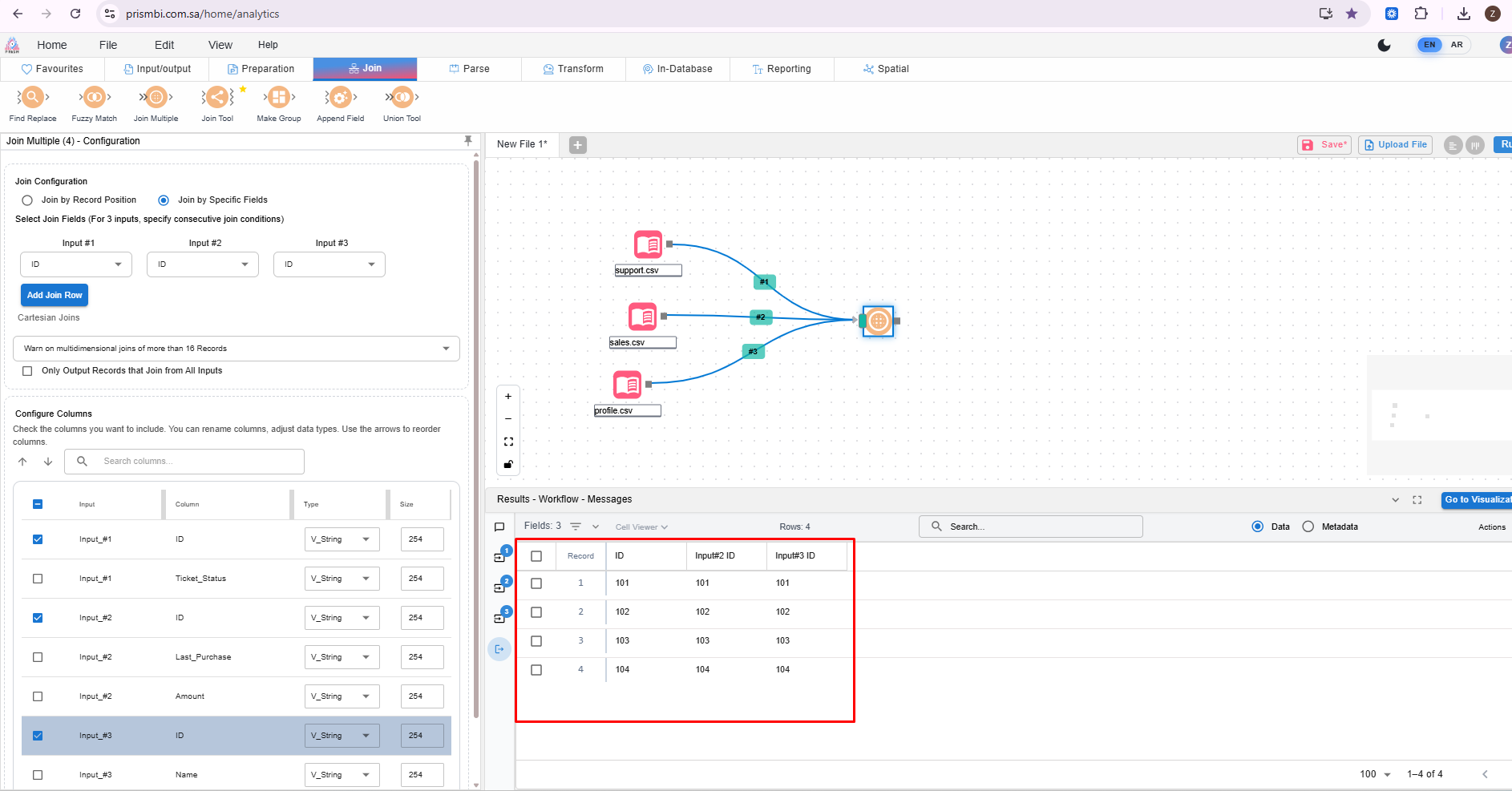Click the Search columns input field
This screenshot has width=1512, height=791.
pos(196,462)
